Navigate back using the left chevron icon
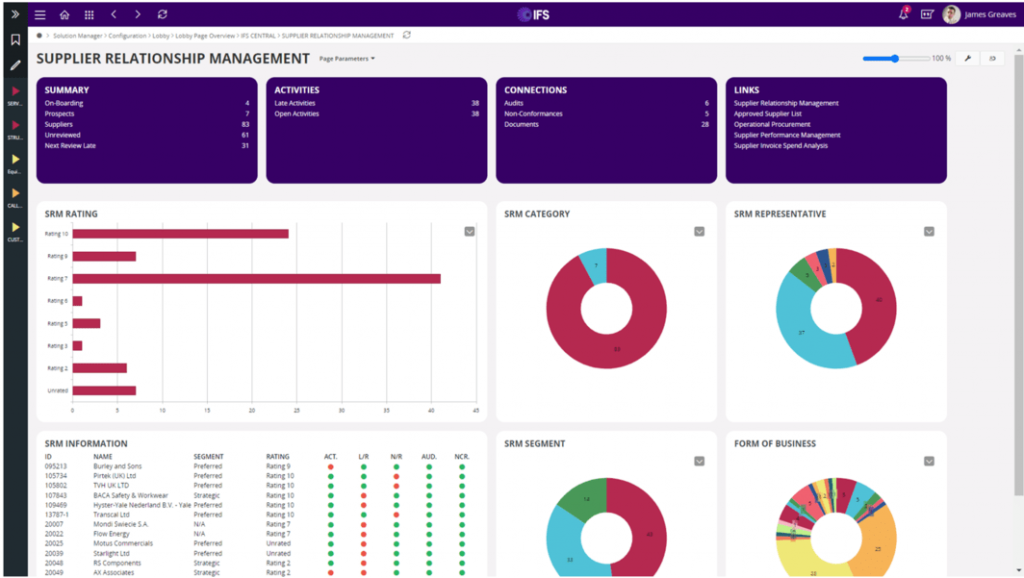This screenshot has height=578, width=1024. (116, 14)
